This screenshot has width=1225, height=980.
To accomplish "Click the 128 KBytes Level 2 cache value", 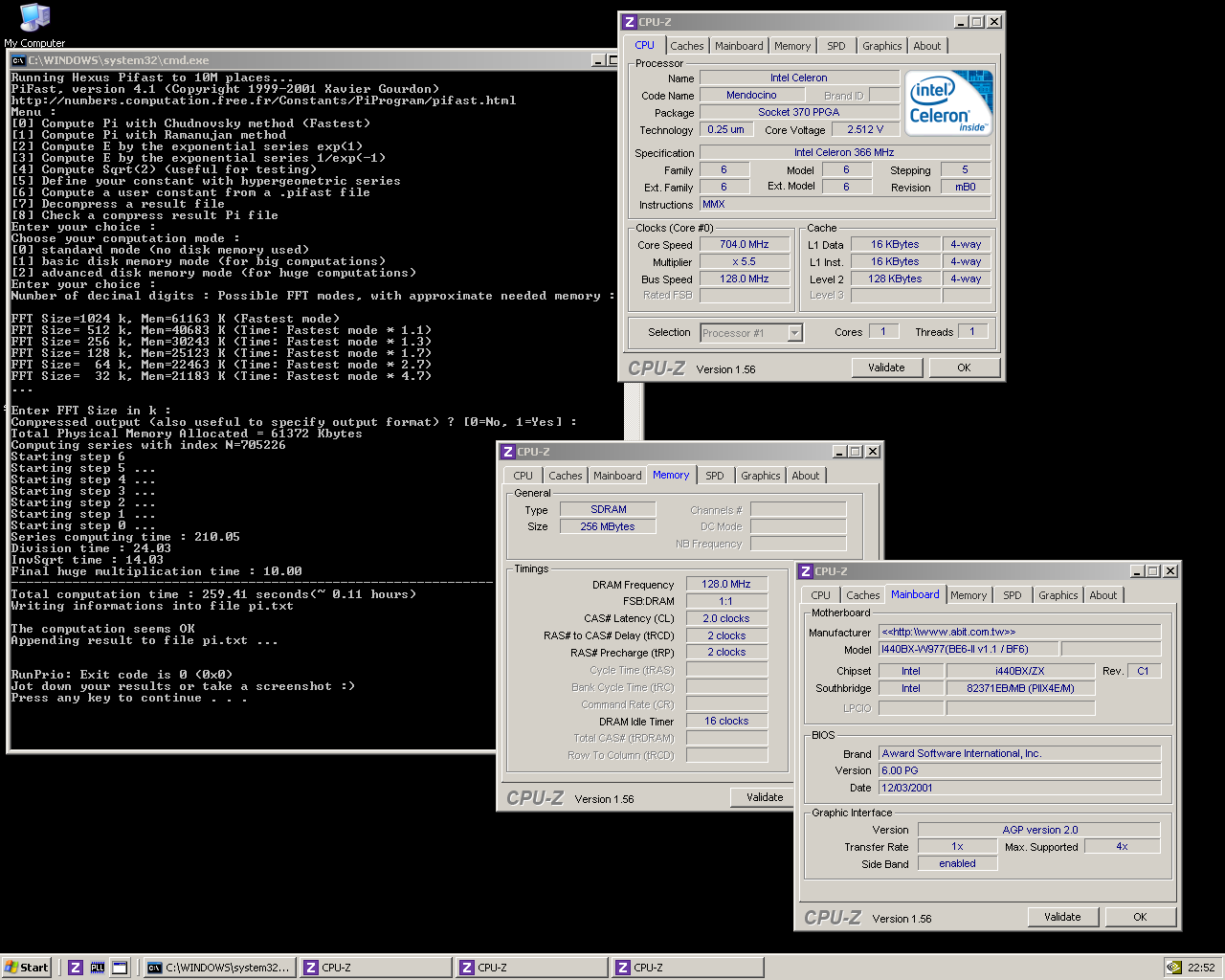I will (896, 279).
